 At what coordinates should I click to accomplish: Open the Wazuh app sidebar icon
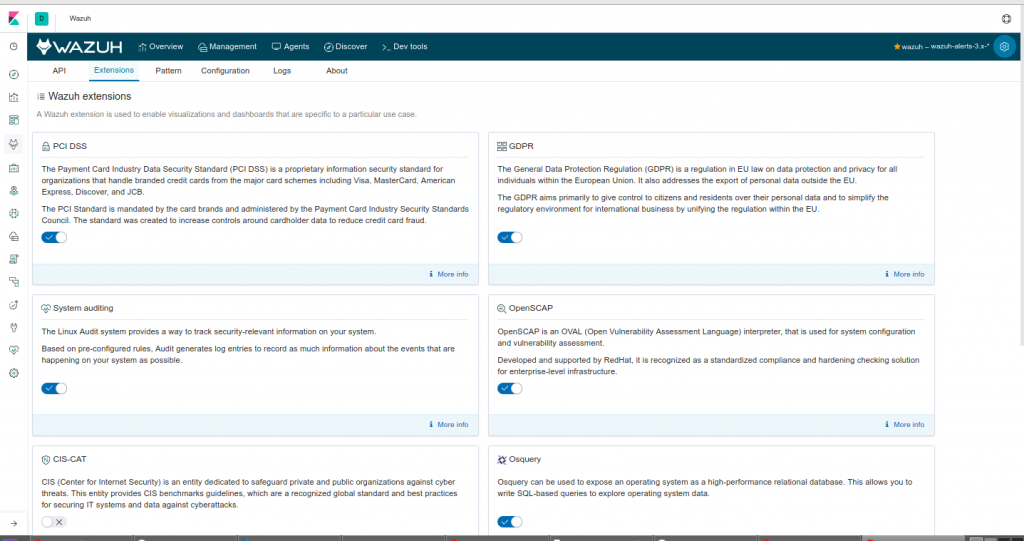(14, 144)
